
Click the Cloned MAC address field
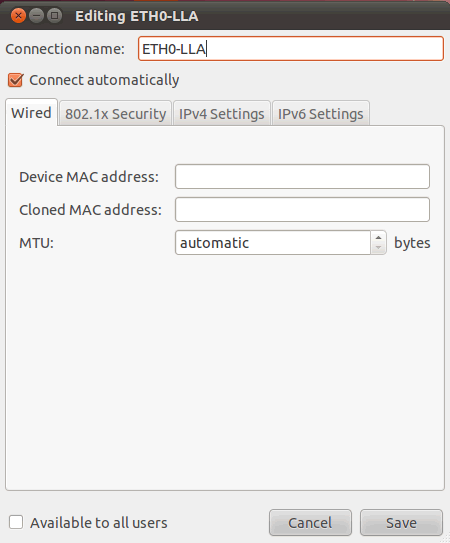(x=302, y=210)
